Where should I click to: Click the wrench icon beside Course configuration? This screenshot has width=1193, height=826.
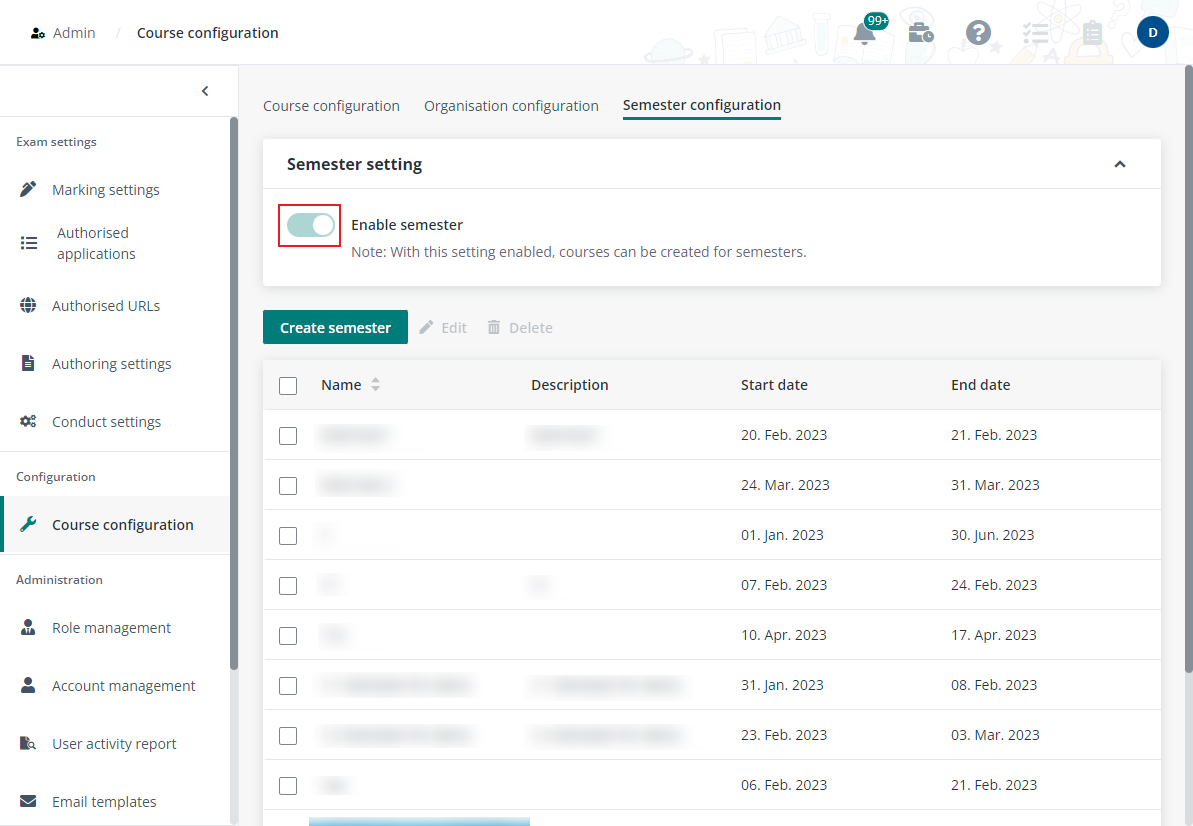pyautogui.click(x=28, y=525)
